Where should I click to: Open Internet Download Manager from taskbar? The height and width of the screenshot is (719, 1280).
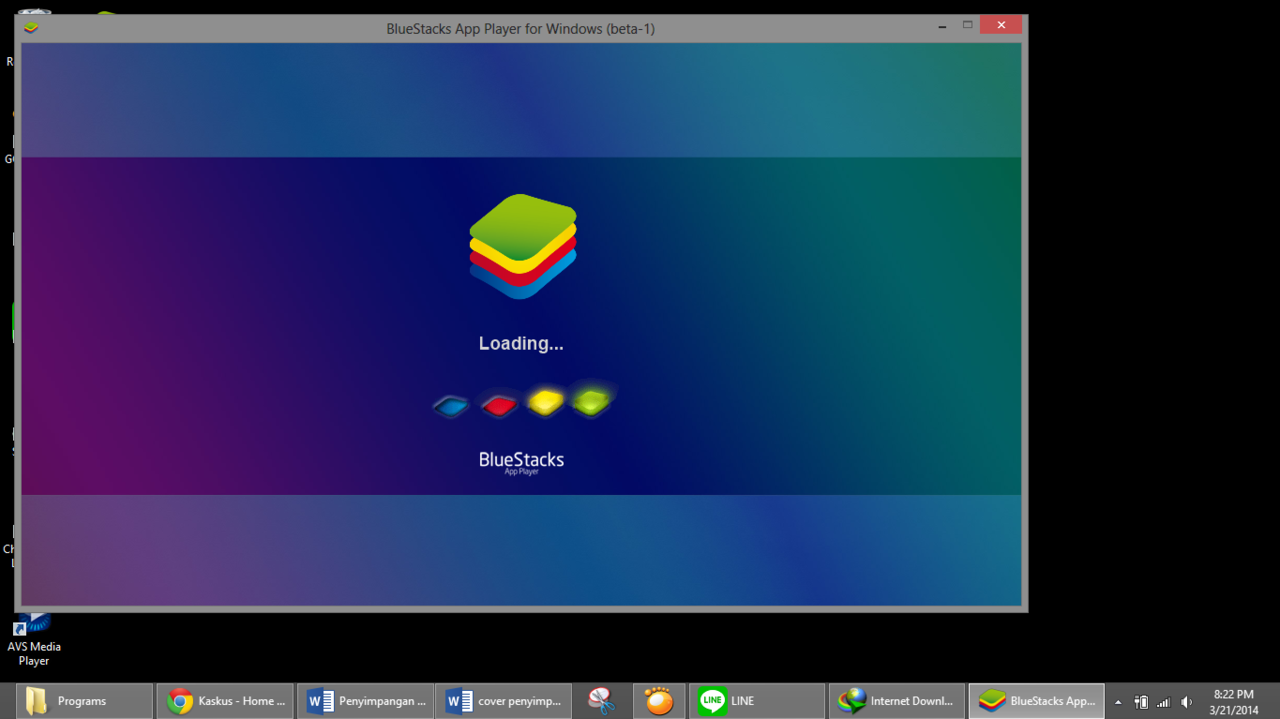click(x=897, y=701)
